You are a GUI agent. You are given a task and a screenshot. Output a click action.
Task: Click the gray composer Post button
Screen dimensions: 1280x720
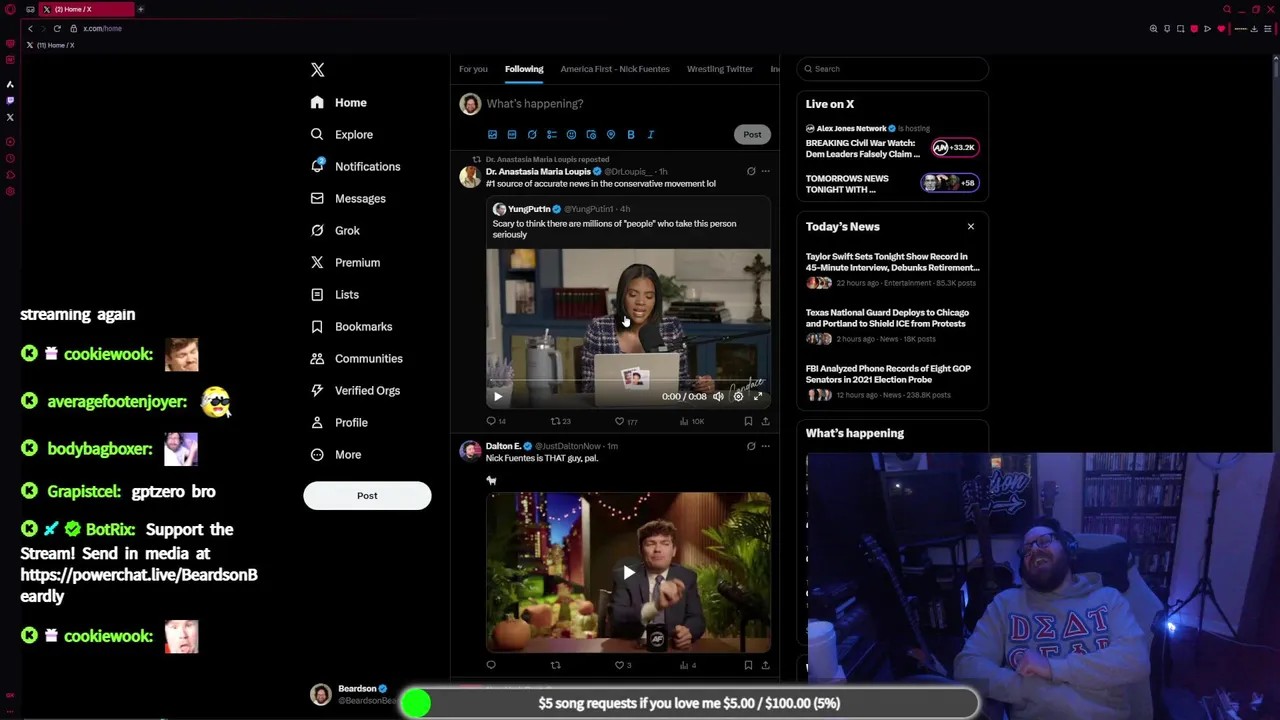tap(752, 135)
